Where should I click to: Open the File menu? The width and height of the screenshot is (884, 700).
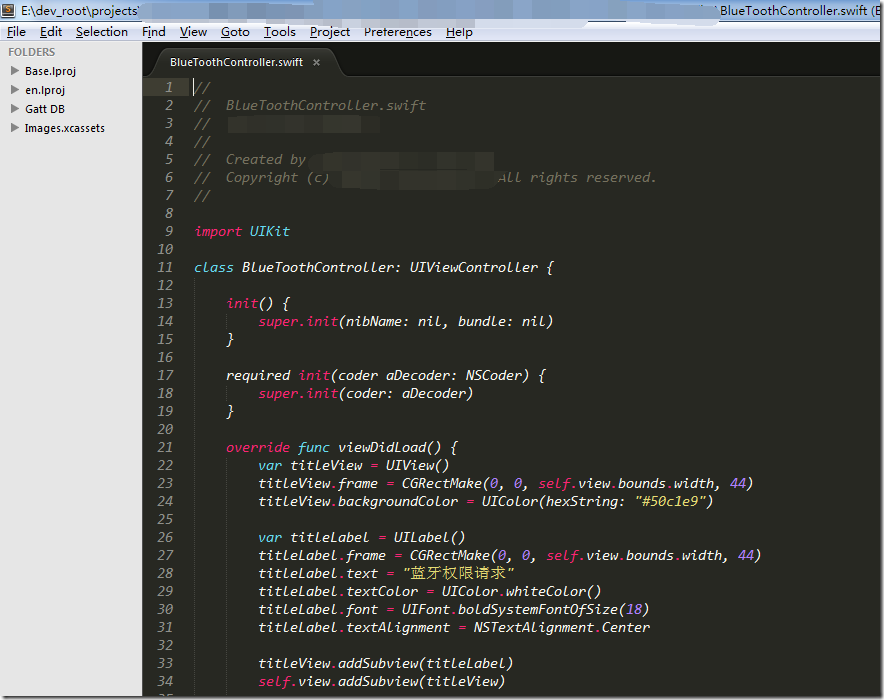click(16, 32)
